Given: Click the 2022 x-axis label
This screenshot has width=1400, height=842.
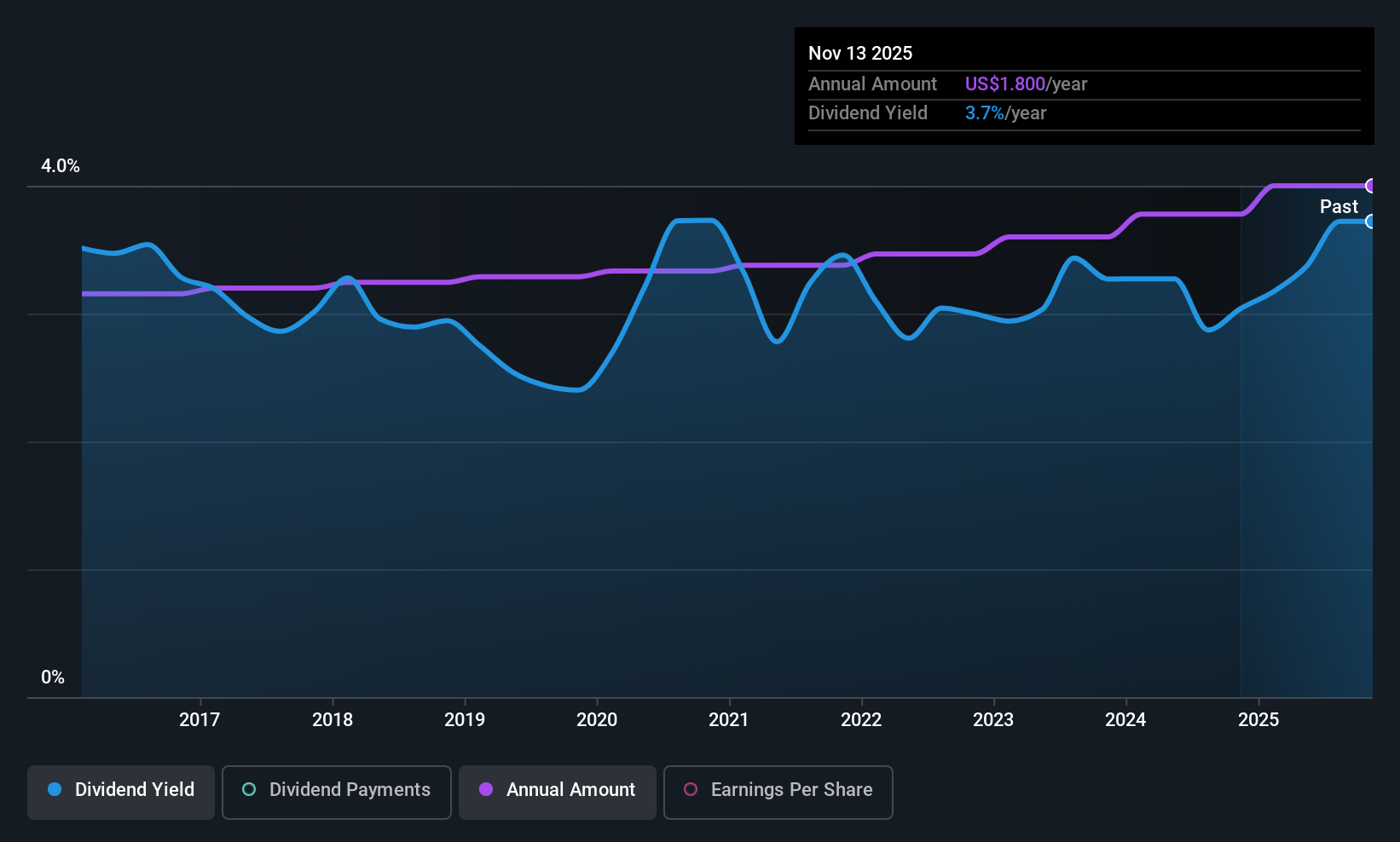Looking at the screenshot, I should coord(861,720).
